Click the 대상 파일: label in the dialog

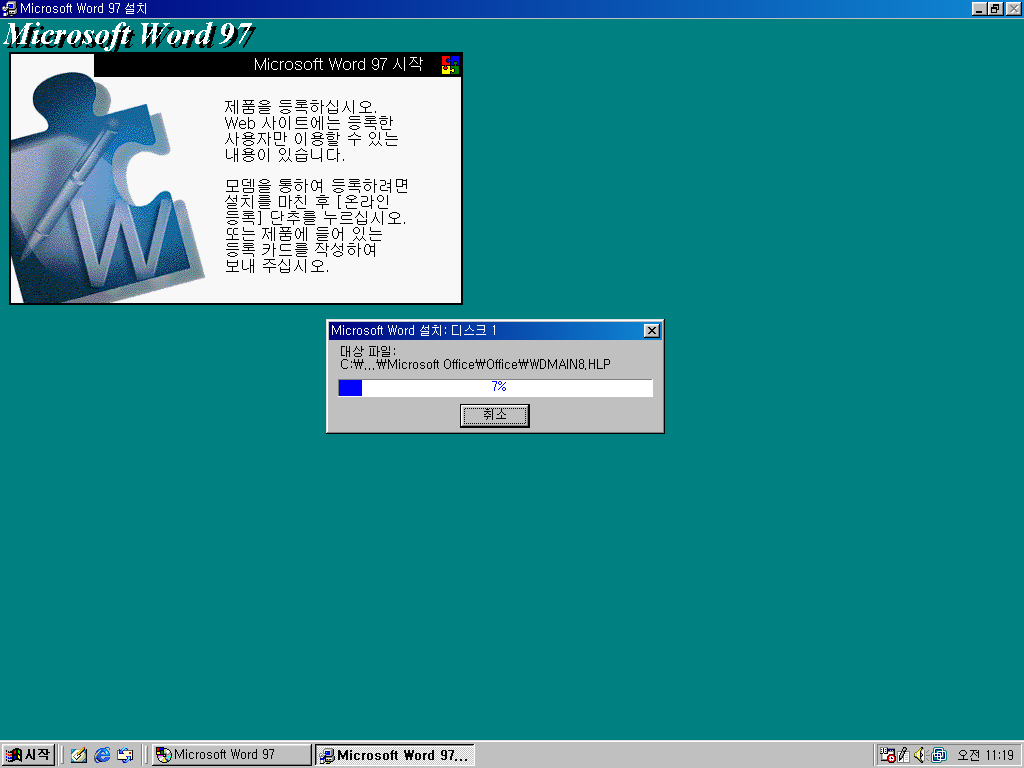(x=368, y=351)
